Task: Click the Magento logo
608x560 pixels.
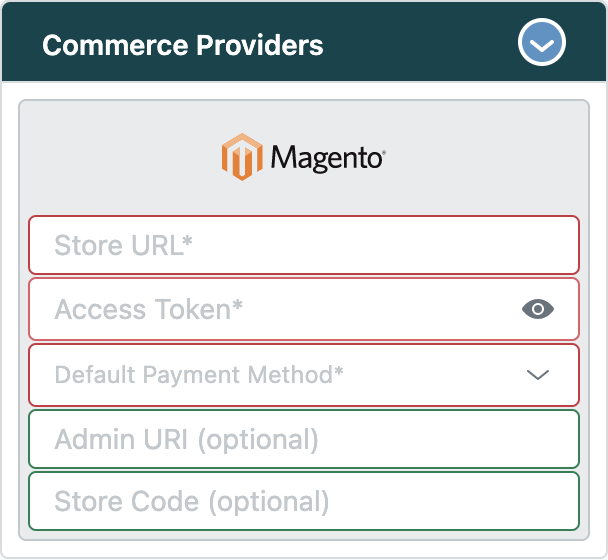Action: 304,157
